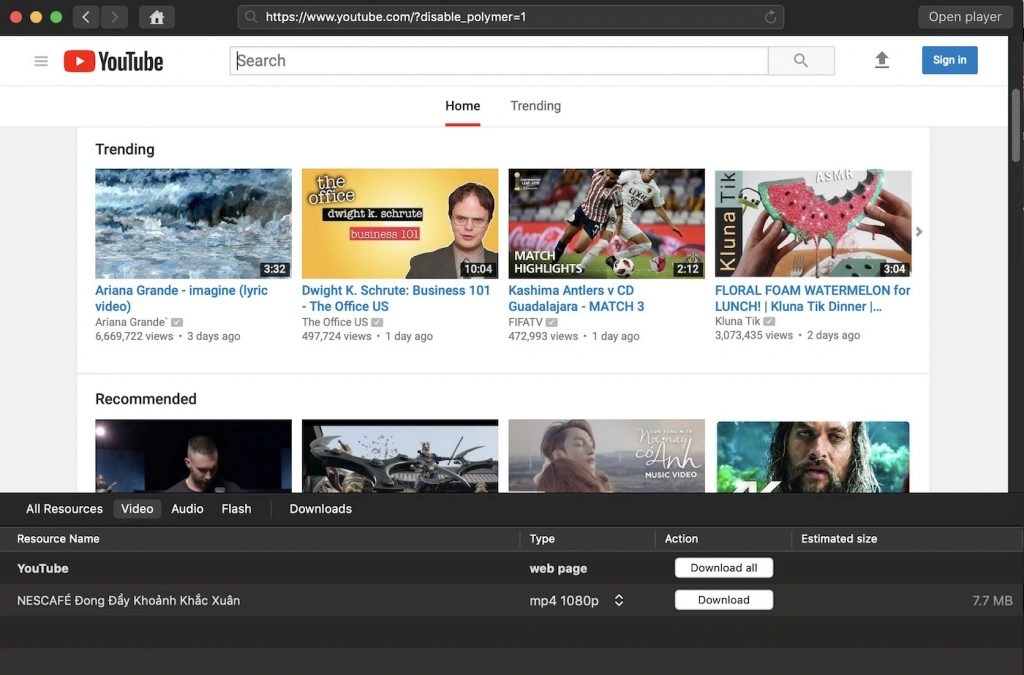Click the browser forward arrow button
Viewport: 1024px width, 675px height.
tap(114, 17)
